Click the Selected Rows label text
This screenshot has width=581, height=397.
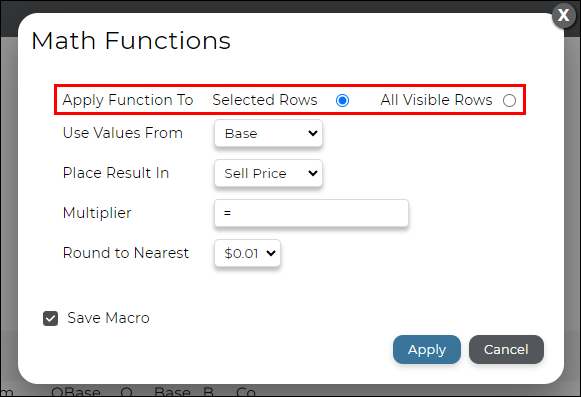265,100
